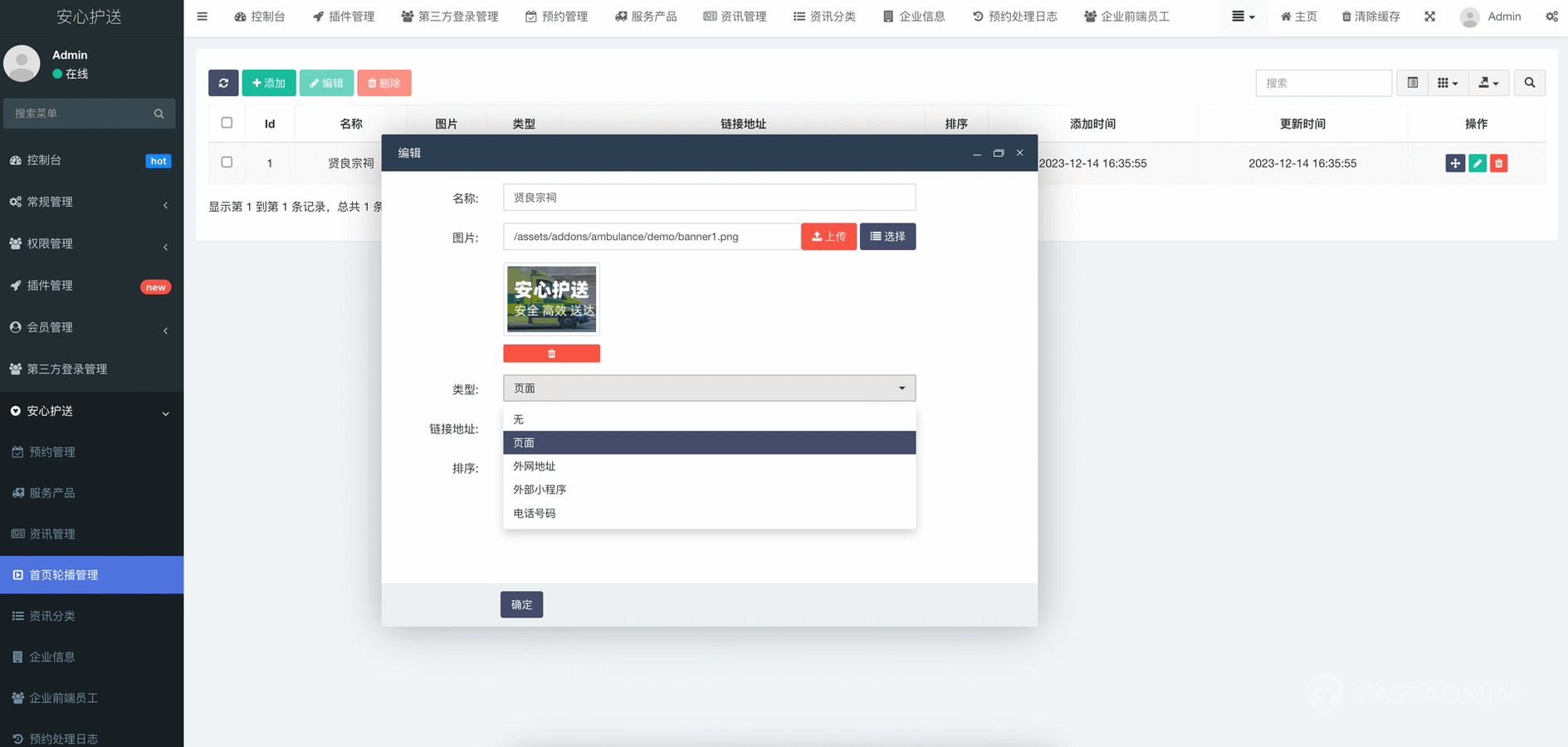Viewport: 1568px width, 747px height.
Task: Click the refresh icon in table toolbar
Action: (x=223, y=83)
